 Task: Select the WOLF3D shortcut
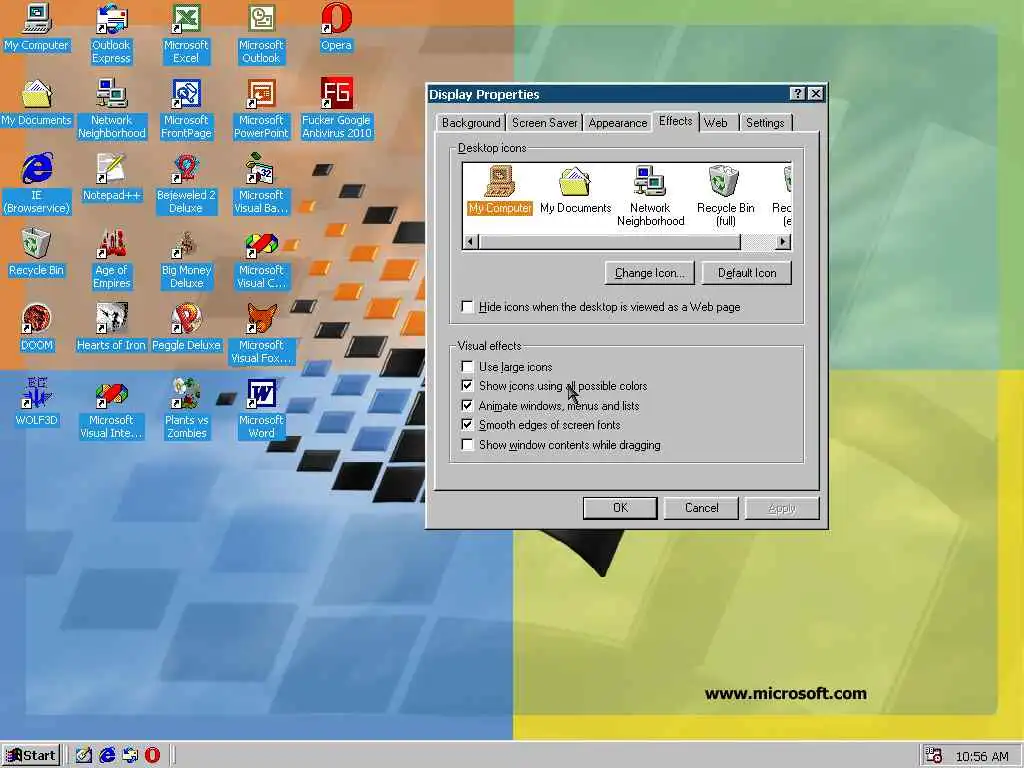tap(37, 403)
